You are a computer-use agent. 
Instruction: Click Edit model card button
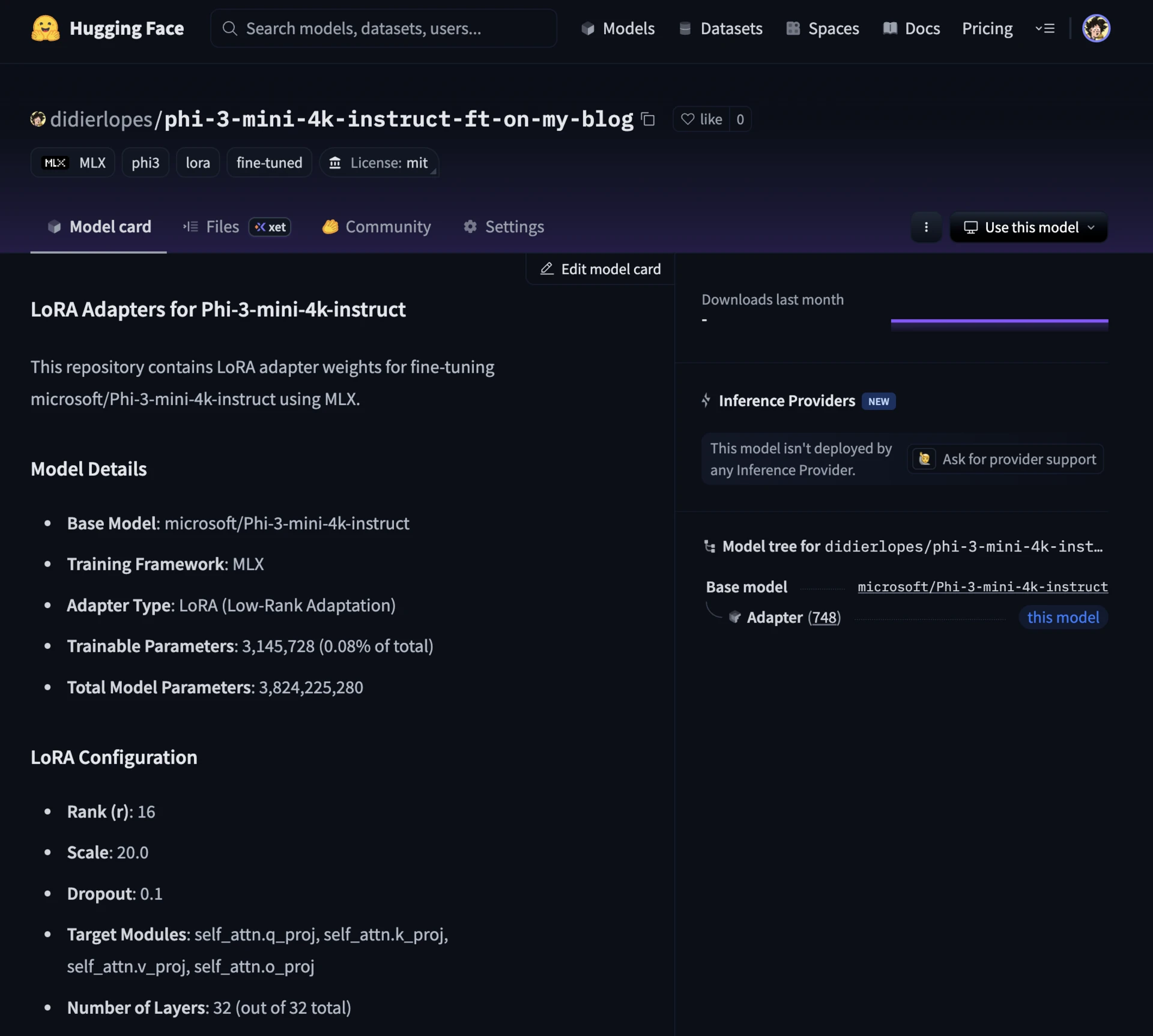coord(601,269)
